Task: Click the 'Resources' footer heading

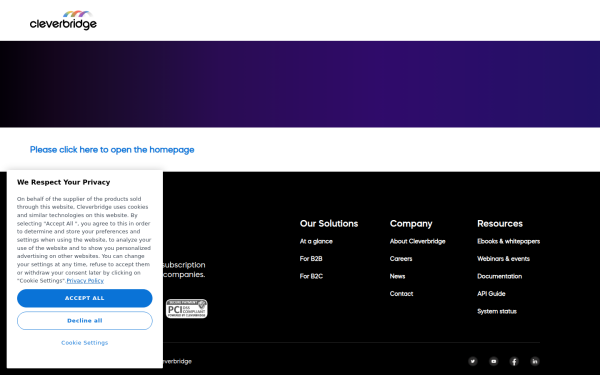Action: pos(500,223)
